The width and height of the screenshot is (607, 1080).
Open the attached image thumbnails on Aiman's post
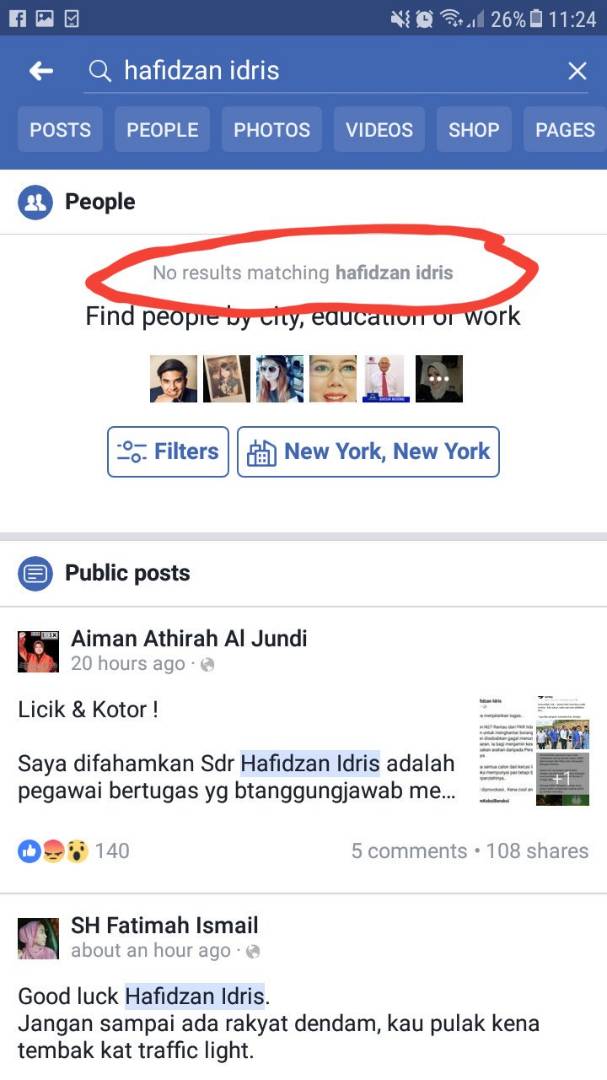535,749
